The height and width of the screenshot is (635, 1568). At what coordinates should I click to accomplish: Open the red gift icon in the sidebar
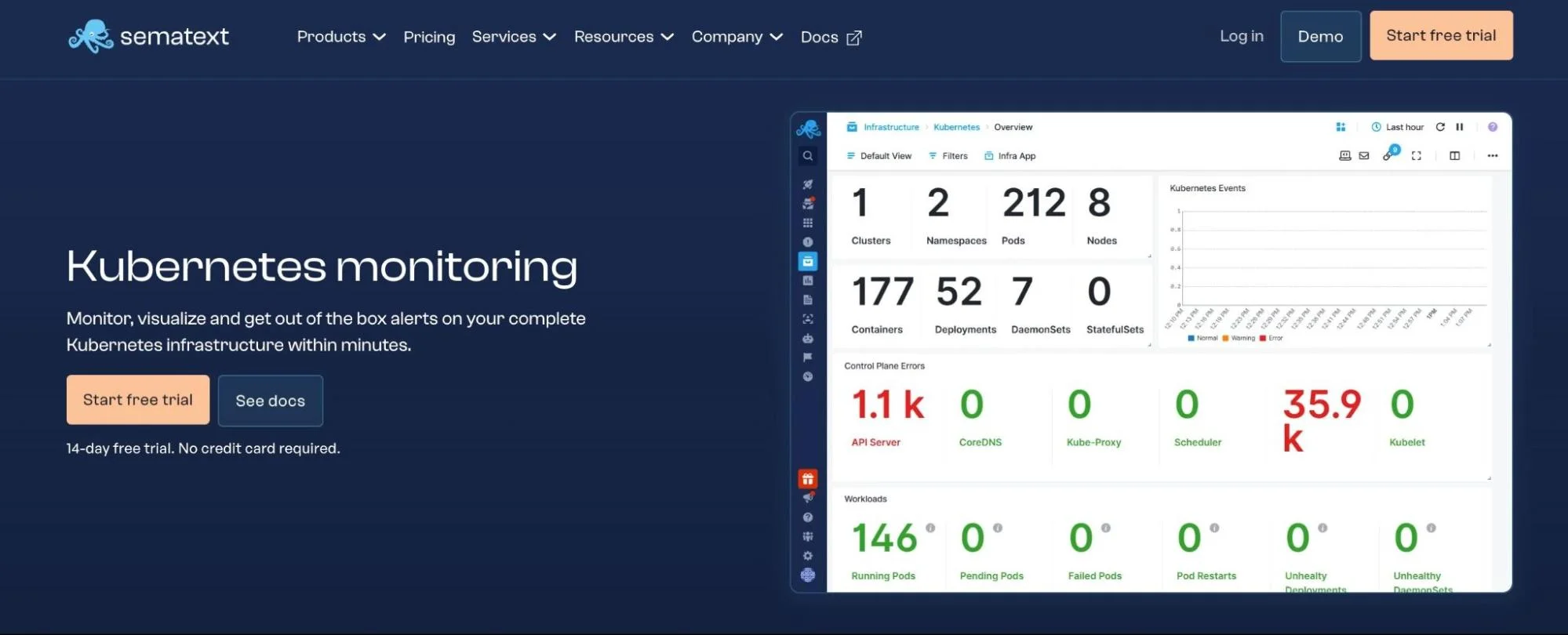click(x=808, y=479)
